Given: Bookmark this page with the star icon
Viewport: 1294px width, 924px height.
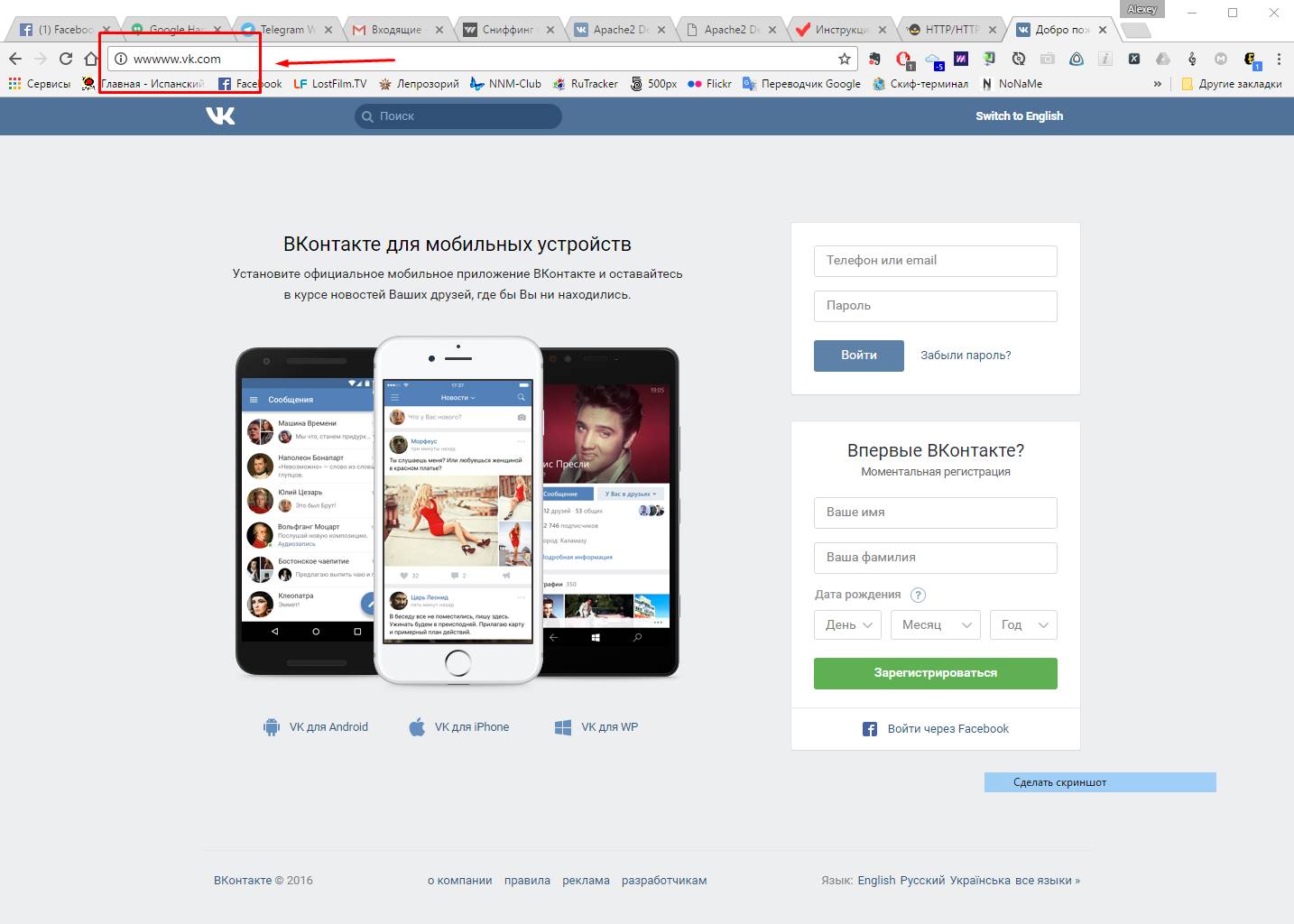Looking at the screenshot, I should 845,59.
